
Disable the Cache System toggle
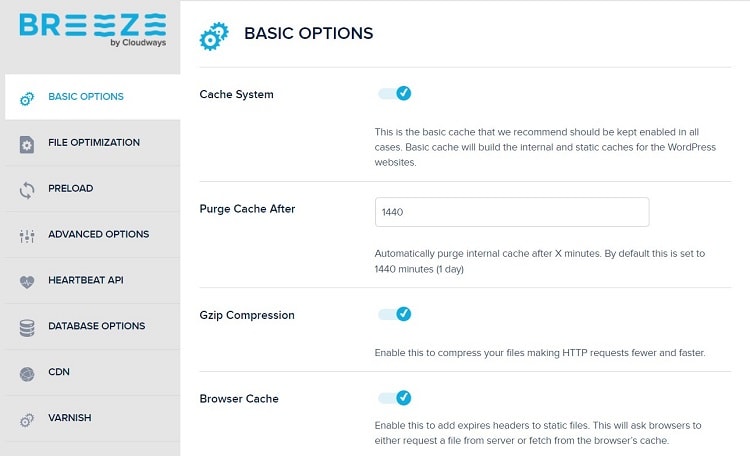click(395, 93)
